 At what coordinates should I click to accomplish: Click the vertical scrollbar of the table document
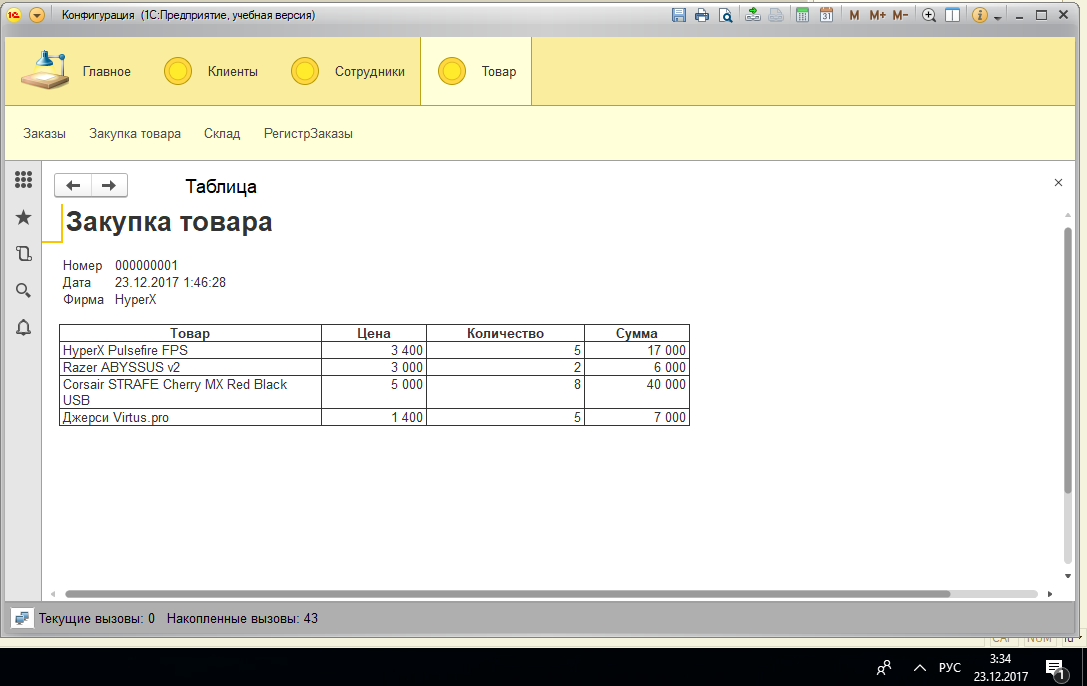(x=1068, y=360)
